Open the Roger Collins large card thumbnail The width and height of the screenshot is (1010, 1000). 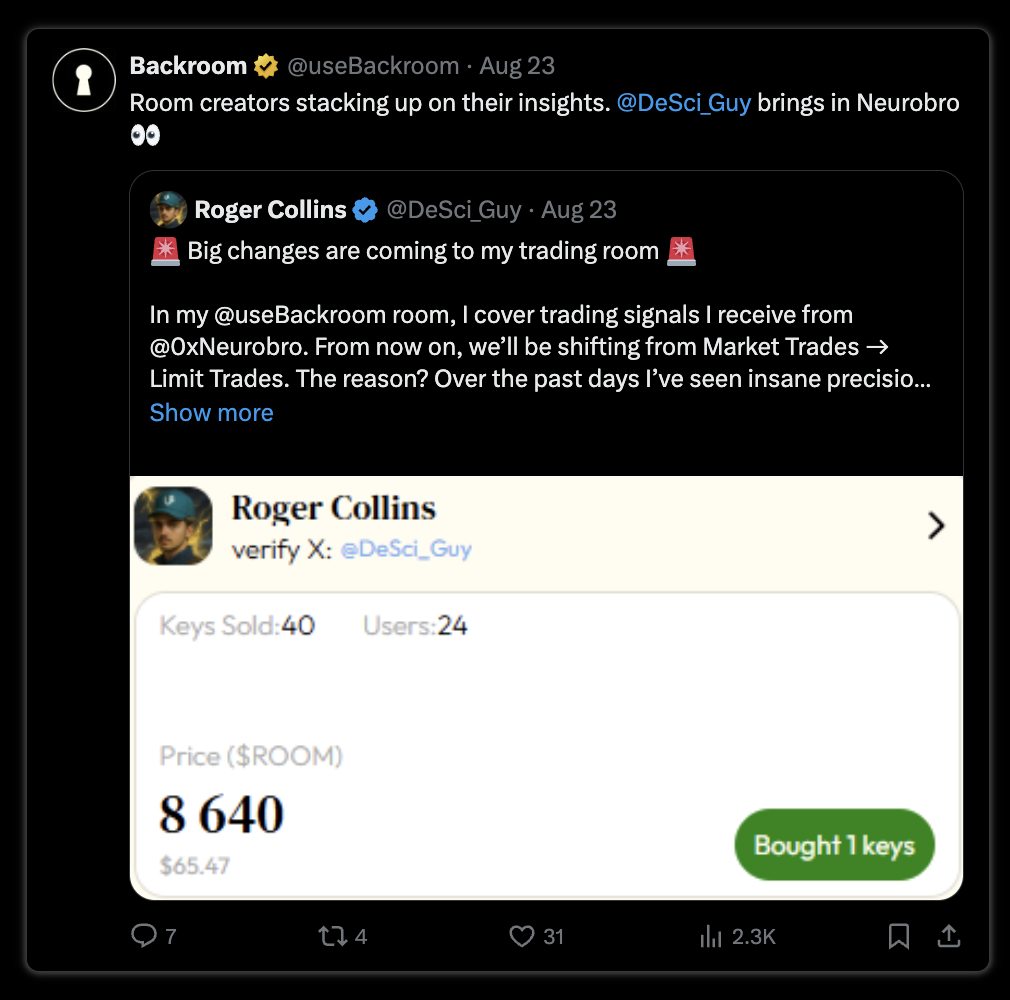pos(173,526)
